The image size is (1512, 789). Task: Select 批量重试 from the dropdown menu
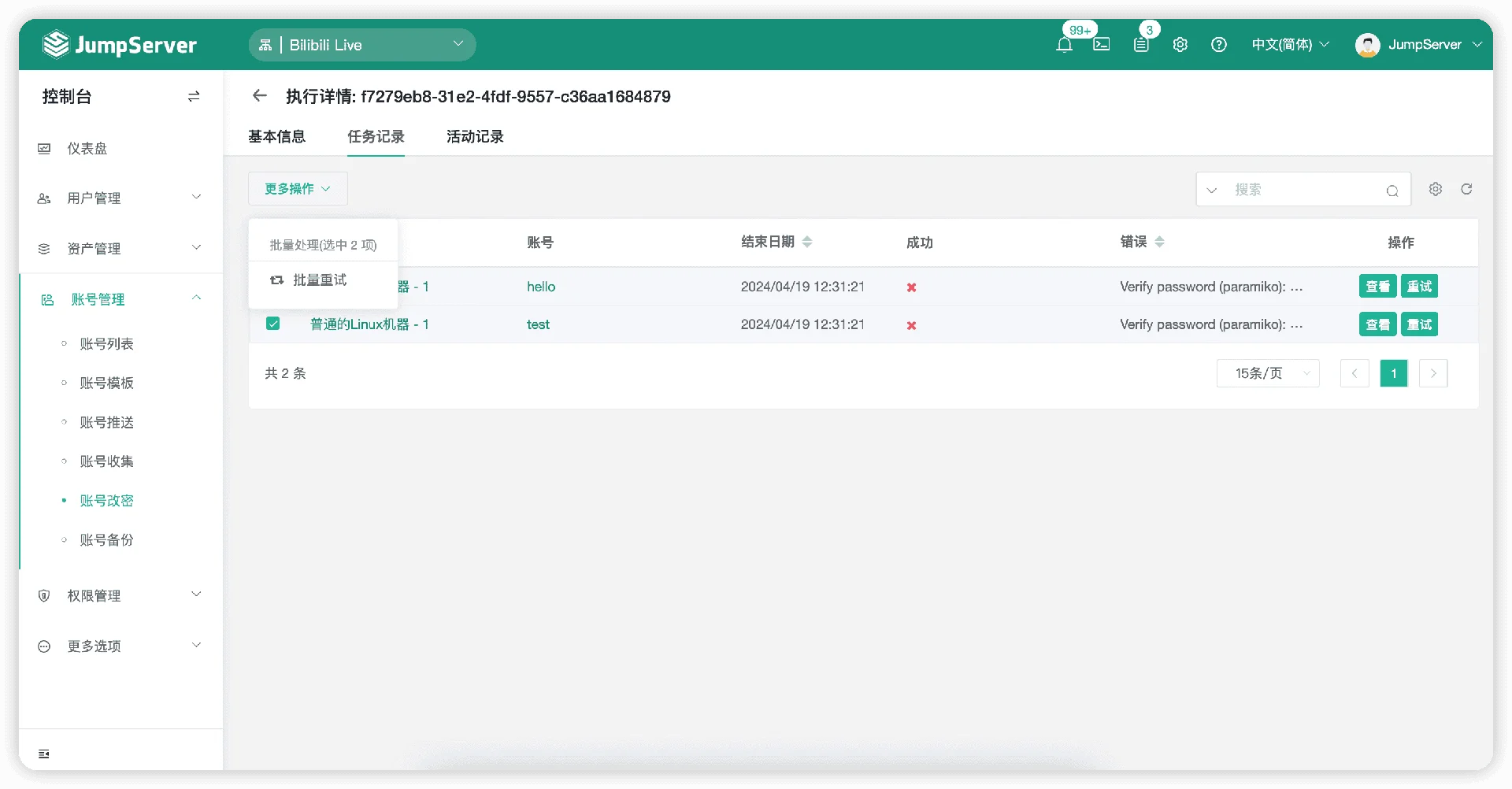tap(319, 280)
